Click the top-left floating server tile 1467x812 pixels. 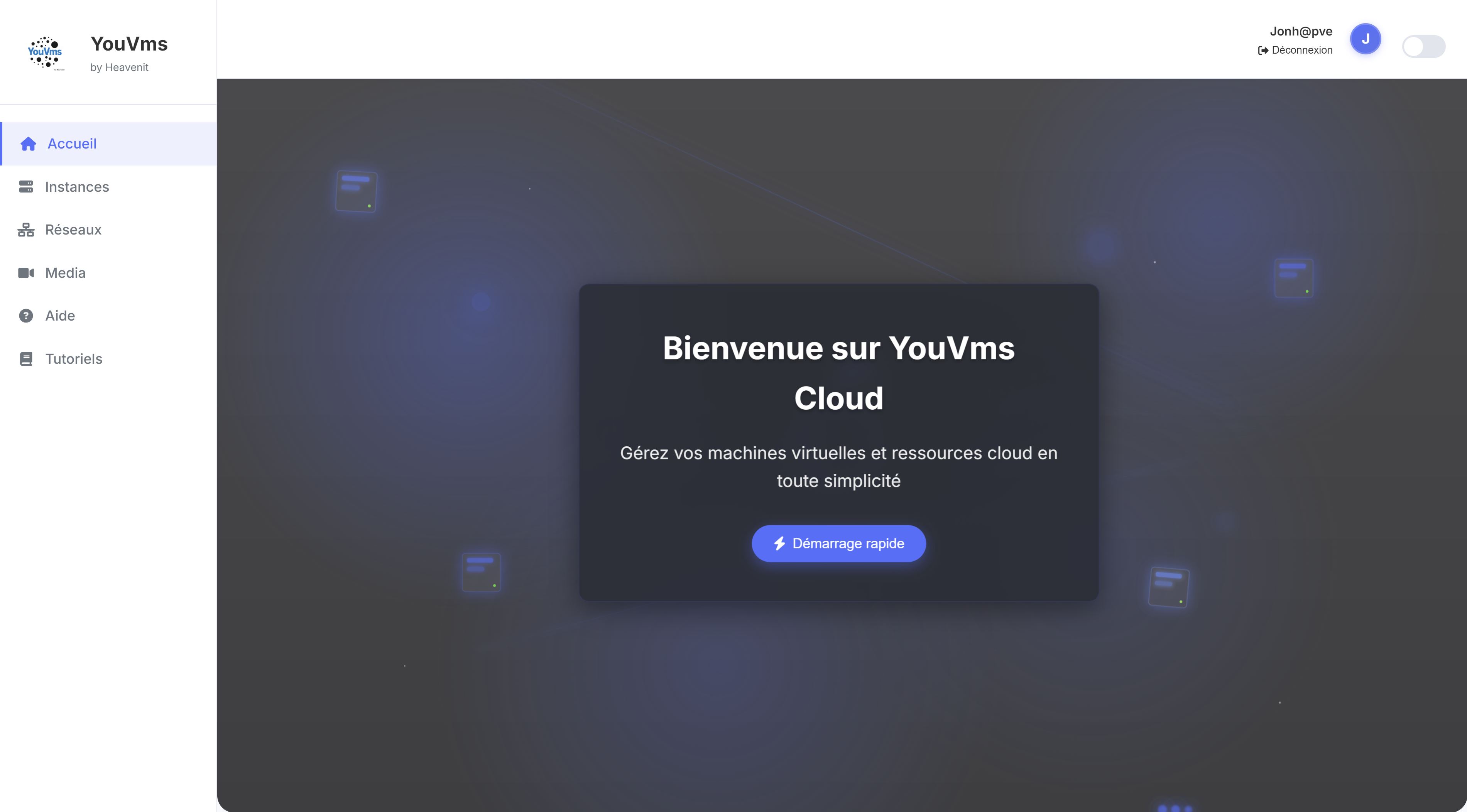click(x=356, y=191)
